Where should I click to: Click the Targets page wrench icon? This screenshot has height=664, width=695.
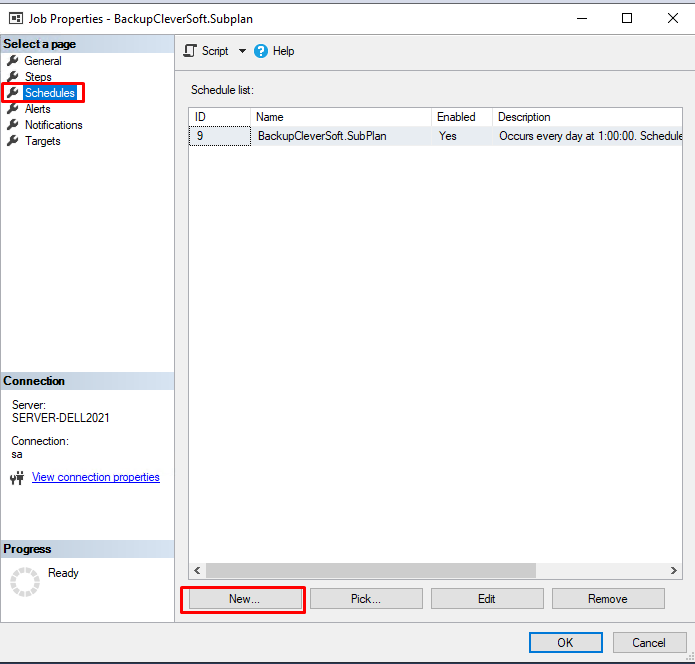coord(13,141)
